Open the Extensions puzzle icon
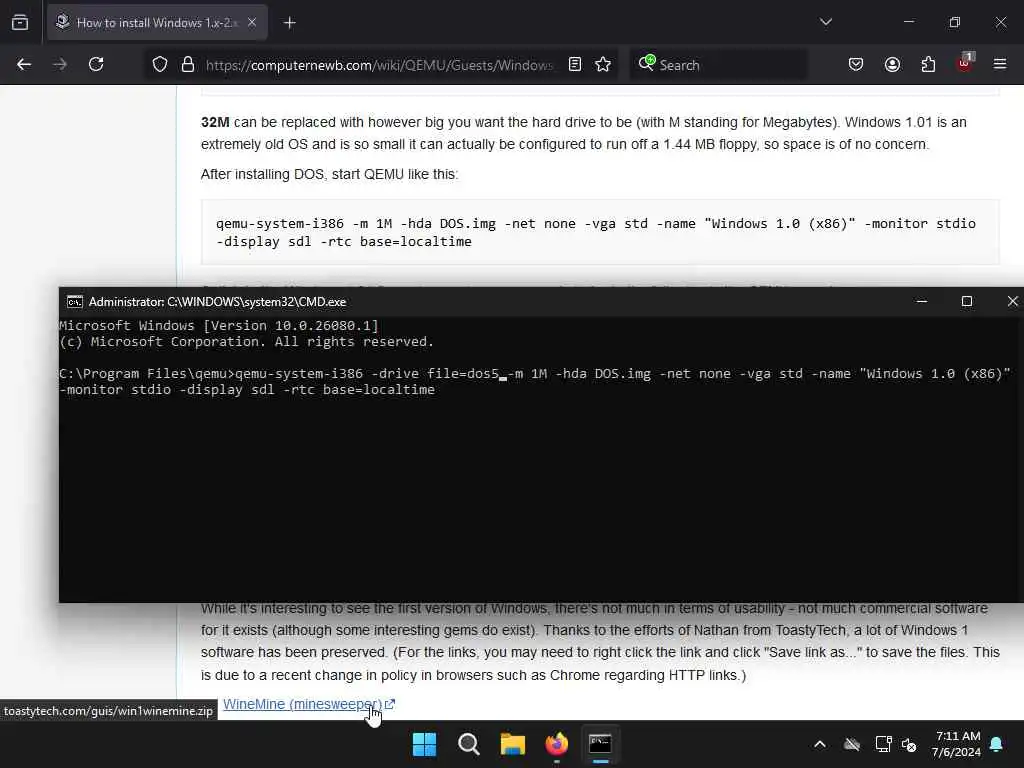Viewport: 1024px width, 768px height. point(928,64)
